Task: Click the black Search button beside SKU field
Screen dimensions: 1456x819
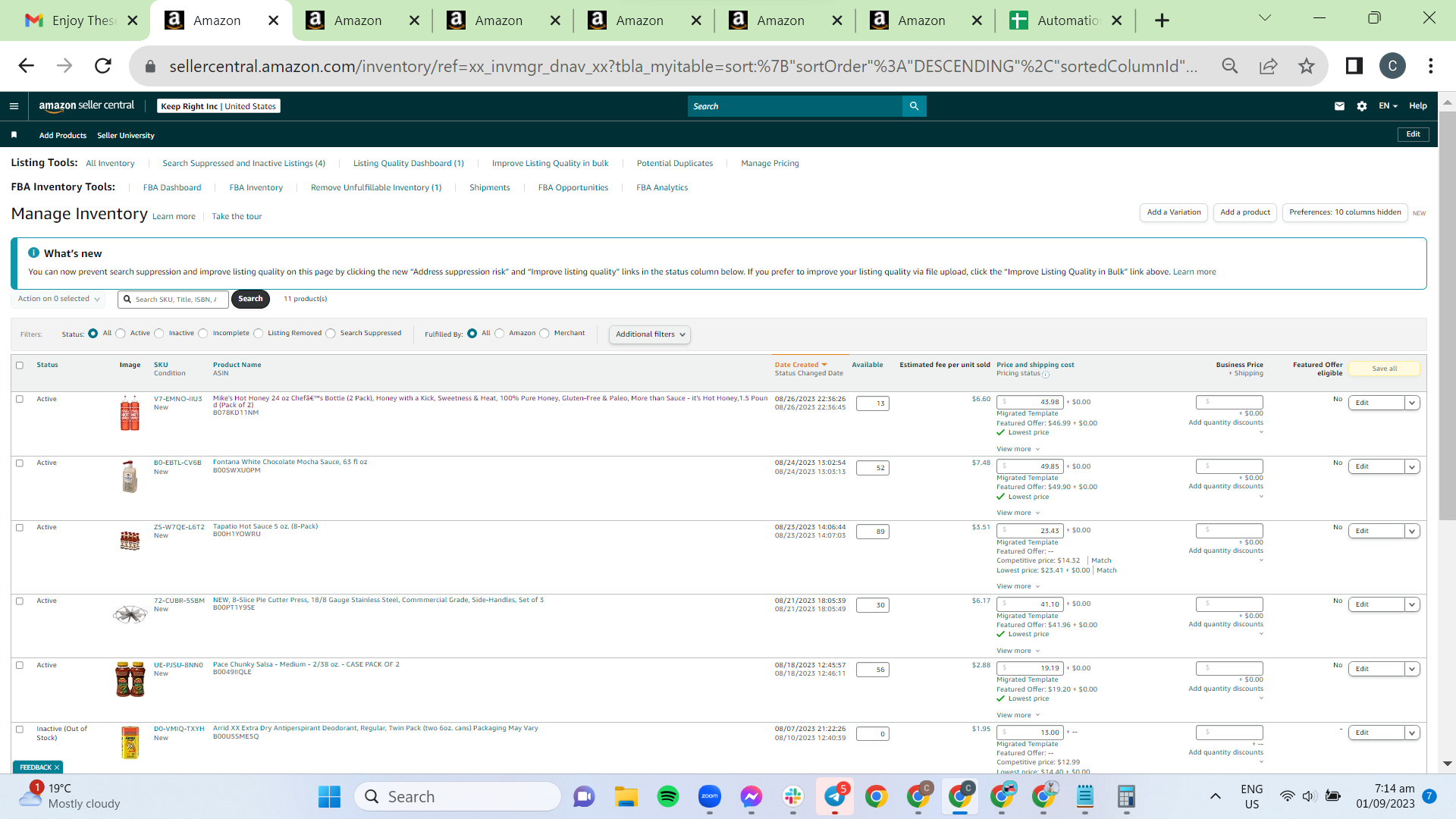Action: click(x=250, y=299)
